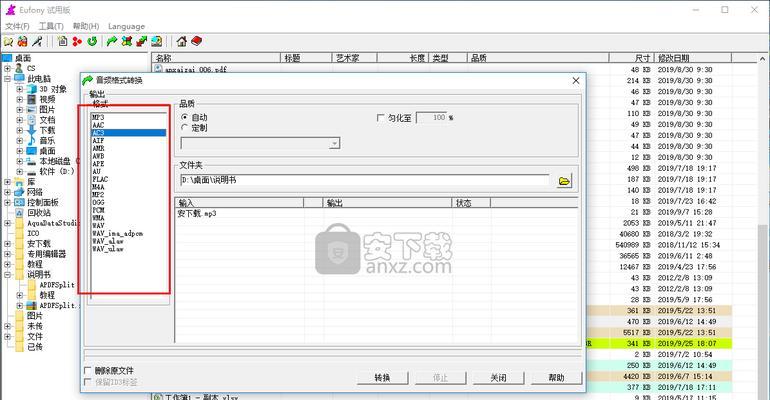Click the 转换 convert button
The height and width of the screenshot is (400, 770).
pos(382,377)
